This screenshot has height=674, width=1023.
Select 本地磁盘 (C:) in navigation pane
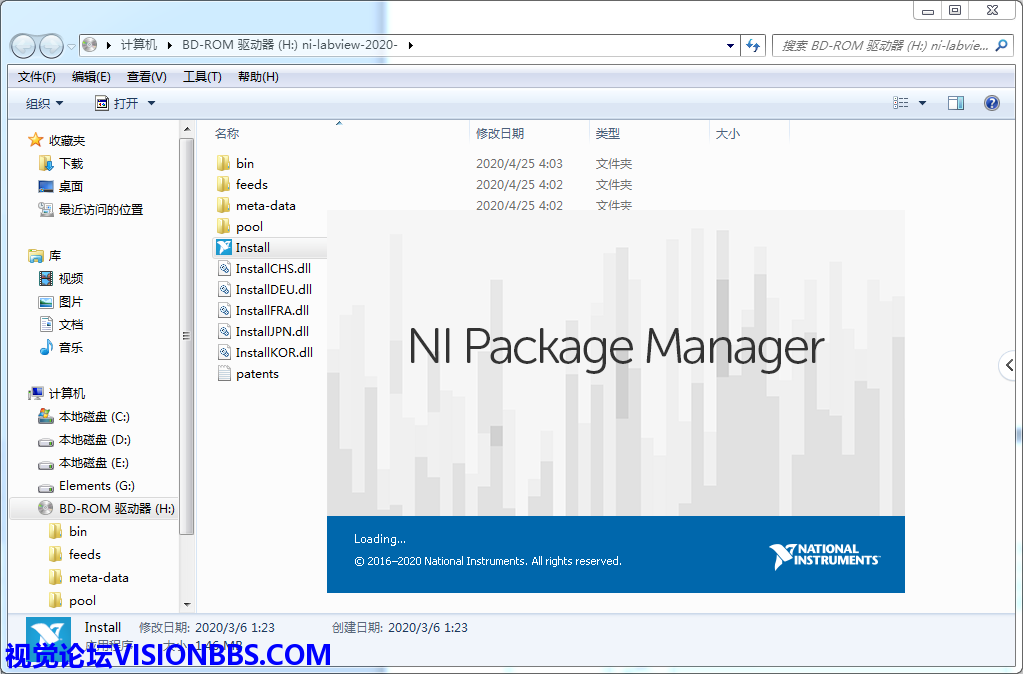[94, 417]
